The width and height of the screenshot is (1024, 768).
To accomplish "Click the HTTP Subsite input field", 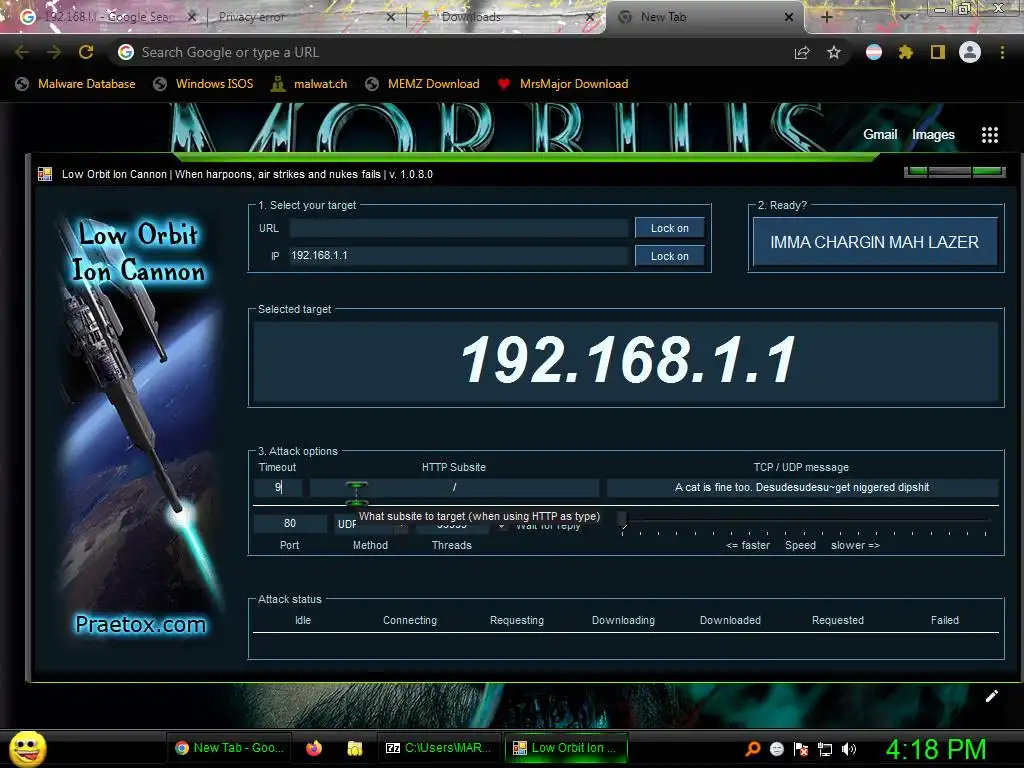I will tap(455, 487).
